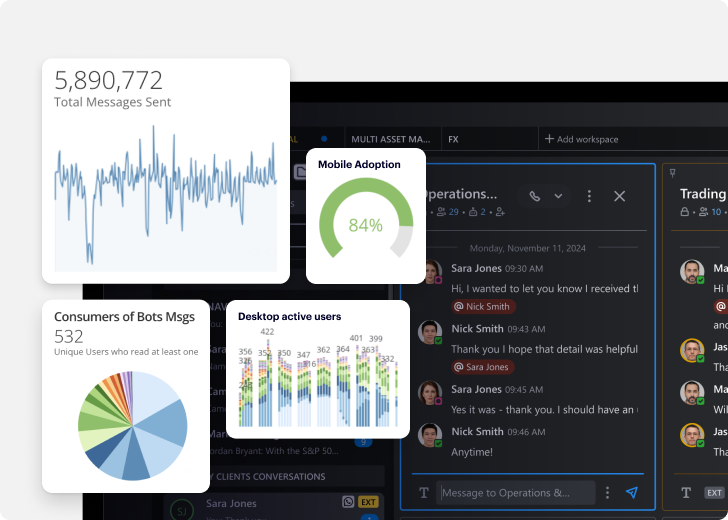Viewport: 728px width, 520px height.
Task: Start a call in Operations chat
Action: (535, 196)
